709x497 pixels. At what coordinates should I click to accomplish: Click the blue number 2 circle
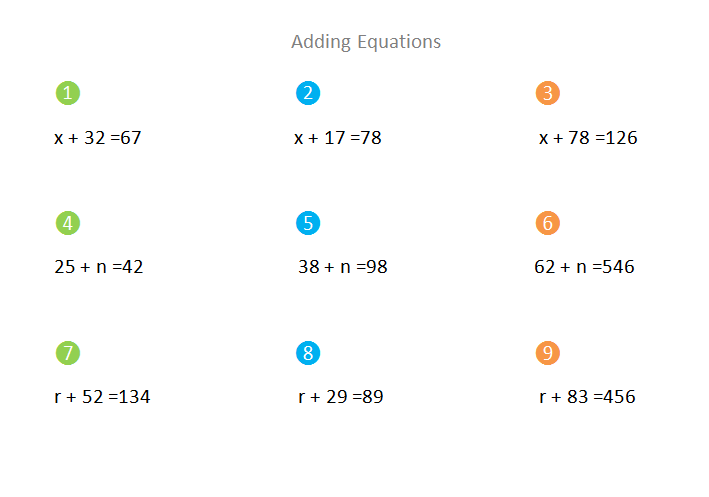click(x=308, y=94)
